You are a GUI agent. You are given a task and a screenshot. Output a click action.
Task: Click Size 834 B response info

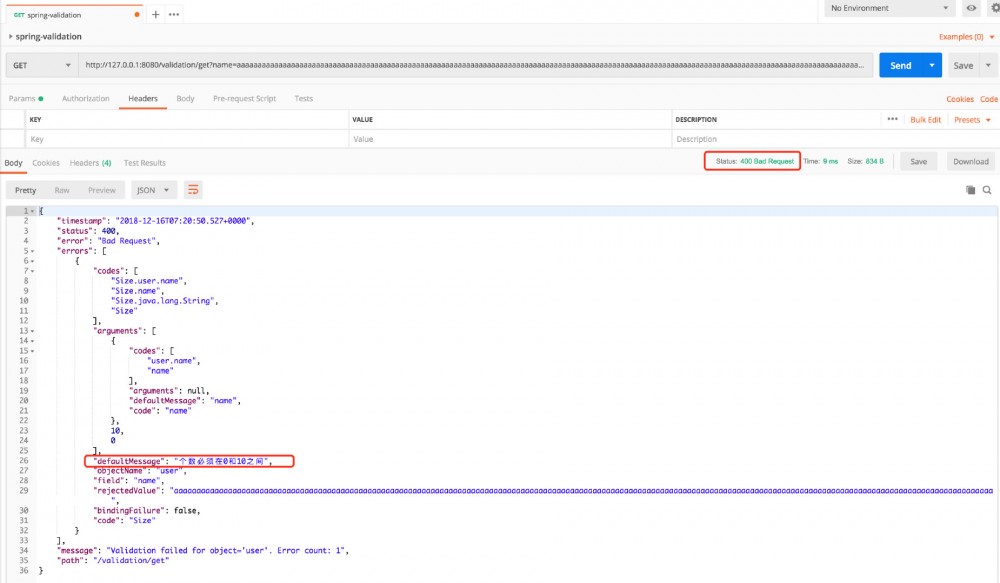(865, 161)
